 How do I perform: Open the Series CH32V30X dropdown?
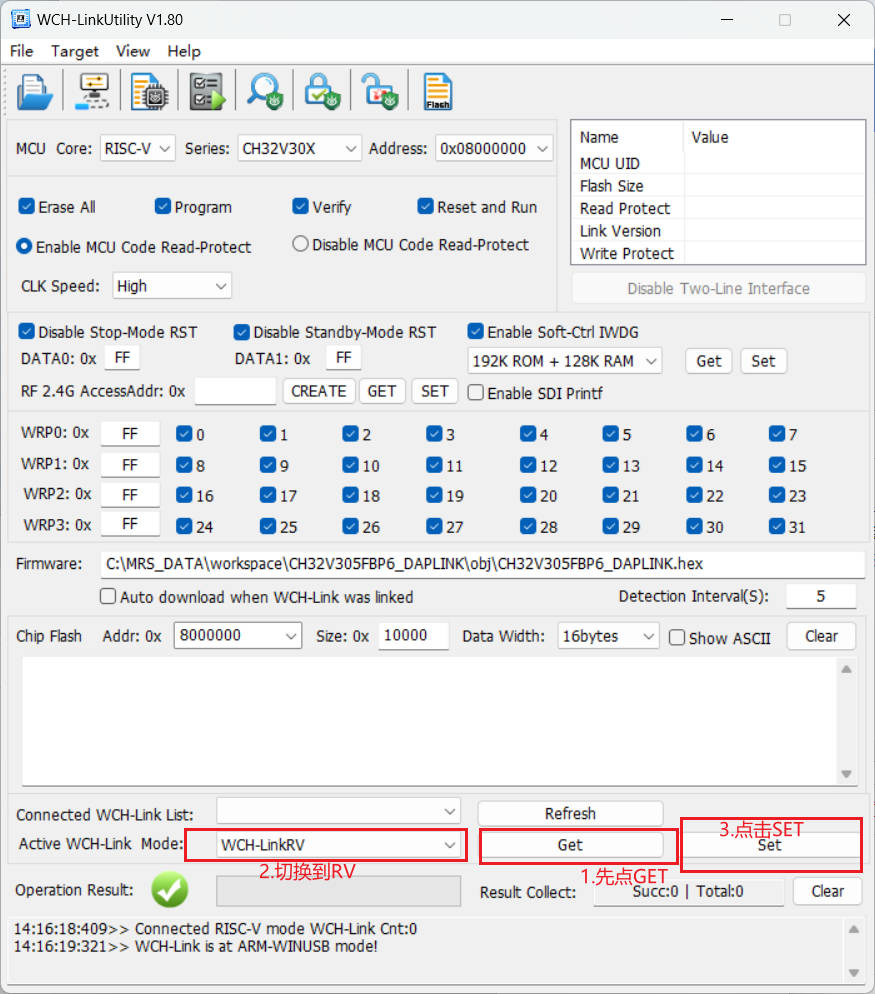click(x=299, y=149)
